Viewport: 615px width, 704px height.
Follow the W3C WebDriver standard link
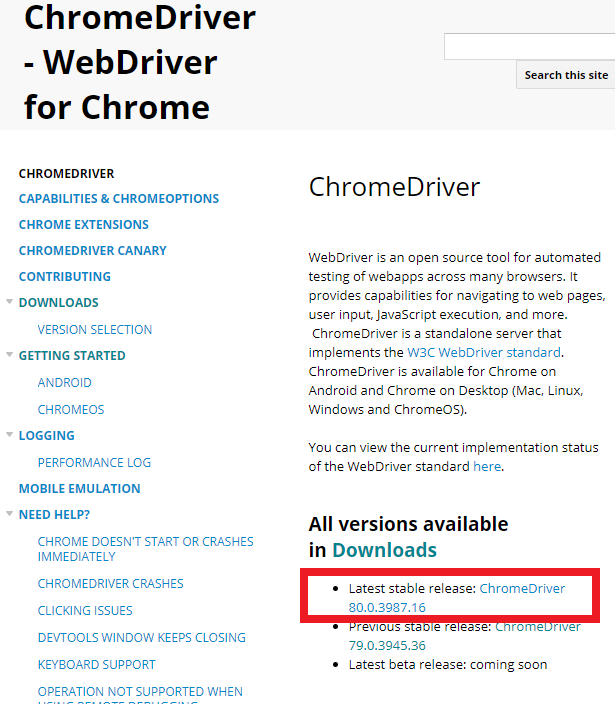click(483, 352)
